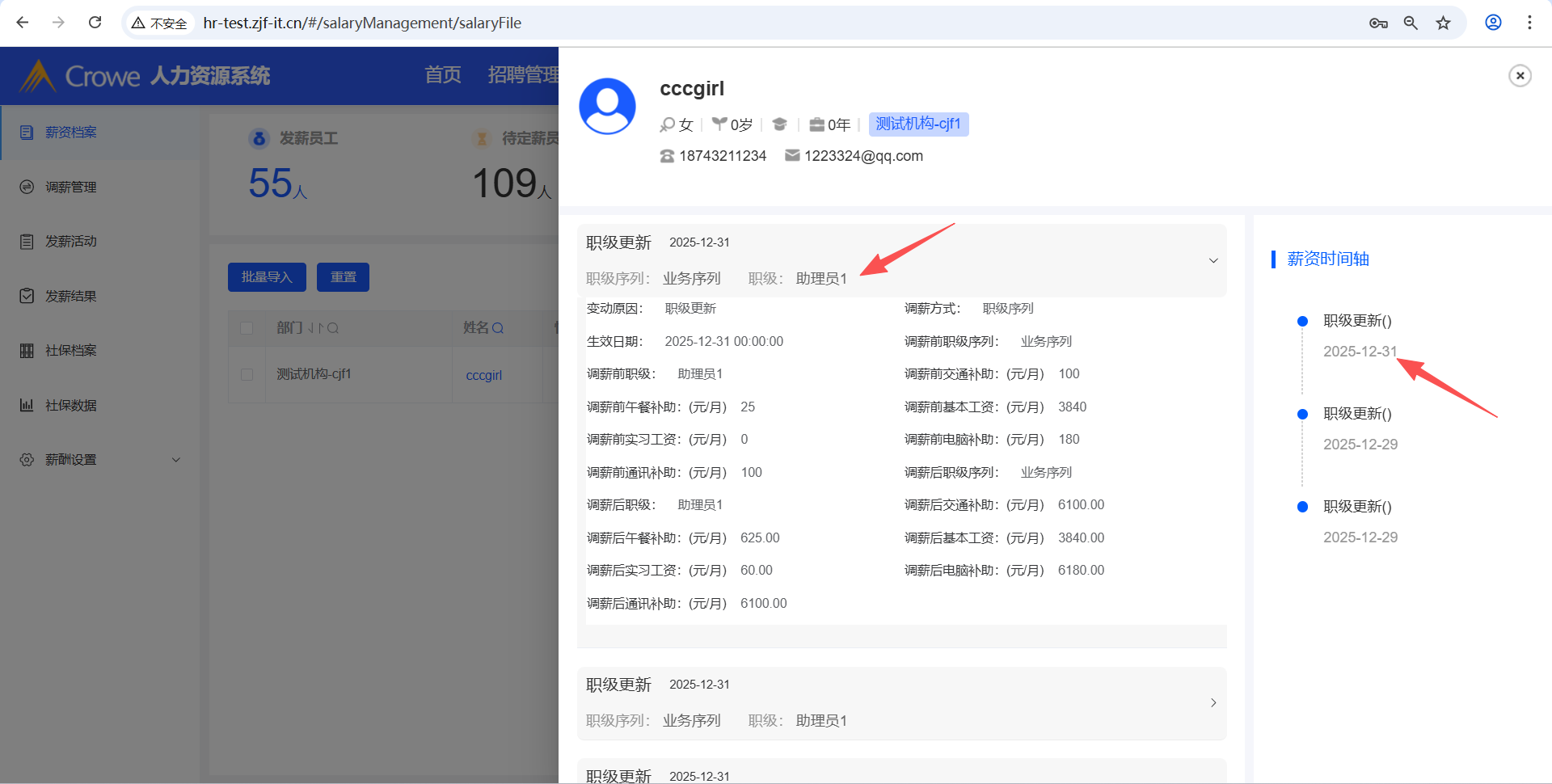Expand the 薪酬设置 sidebar menu
This screenshot has width=1552, height=784.
tap(175, 460)
